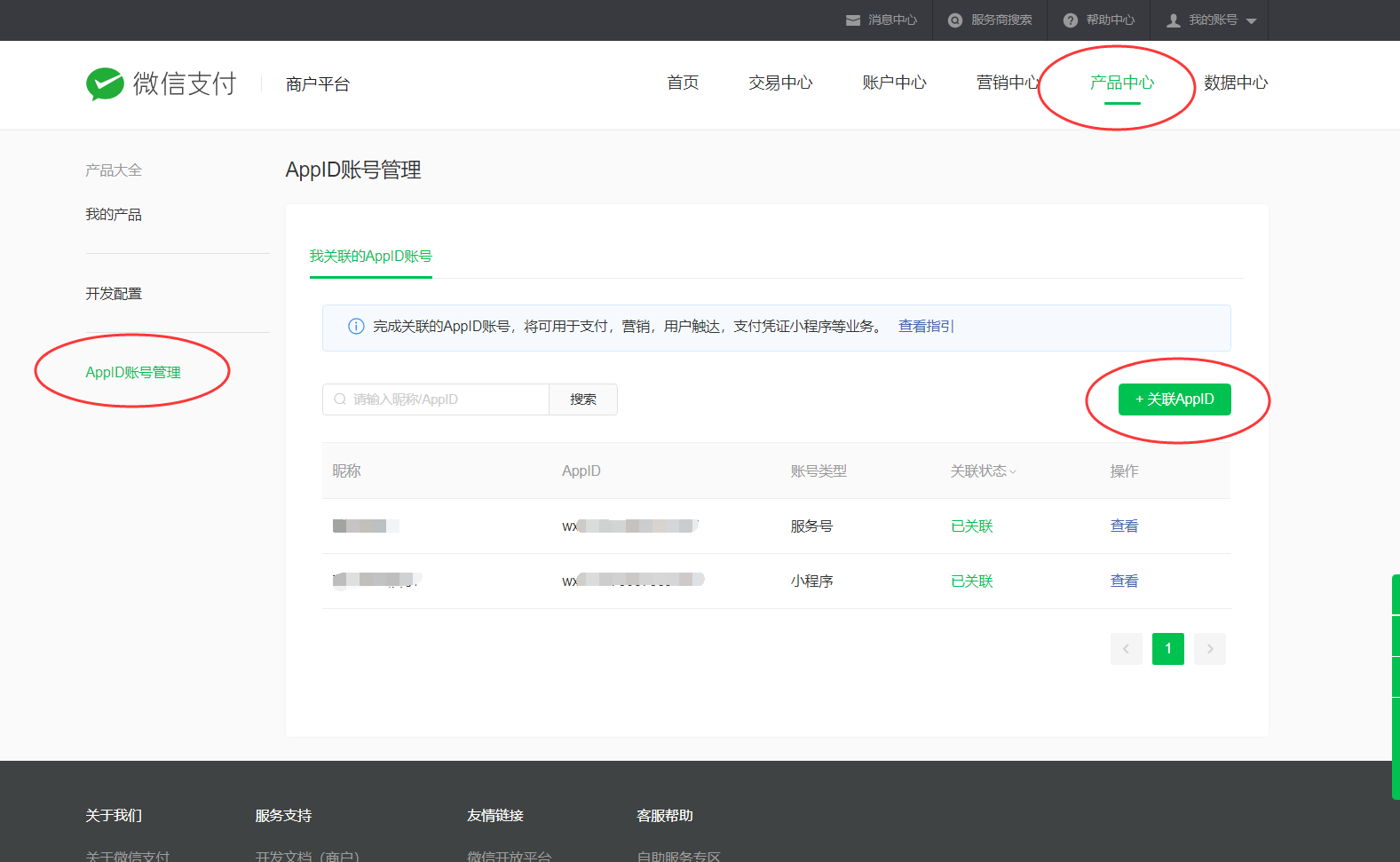This screenshot has height=862, width=1400.
Task: Switch to 数据中心 in the top navigation
Action: tap(1236, 83)
